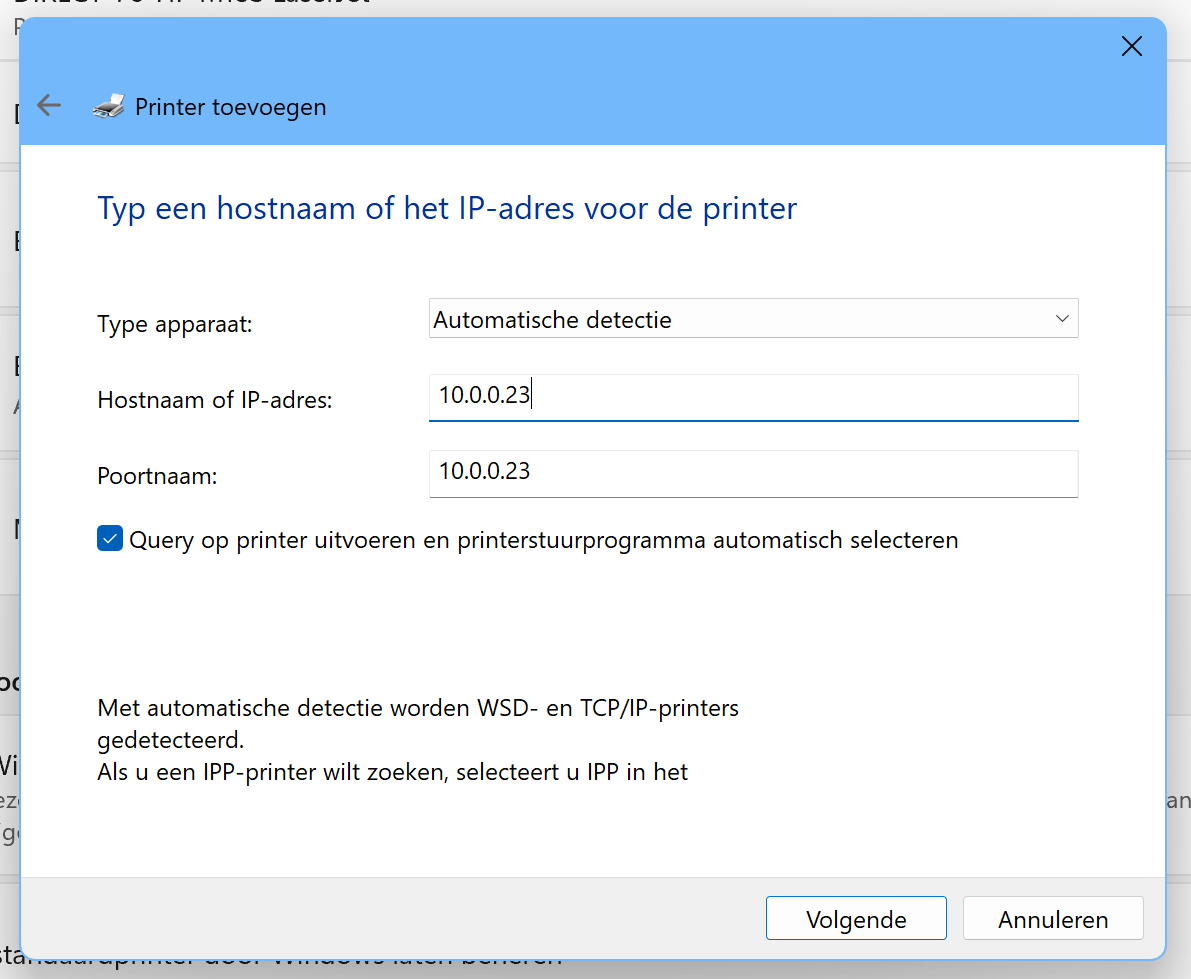
Task: Click the line about selecting IPP-printer
Action: [392, 772]
